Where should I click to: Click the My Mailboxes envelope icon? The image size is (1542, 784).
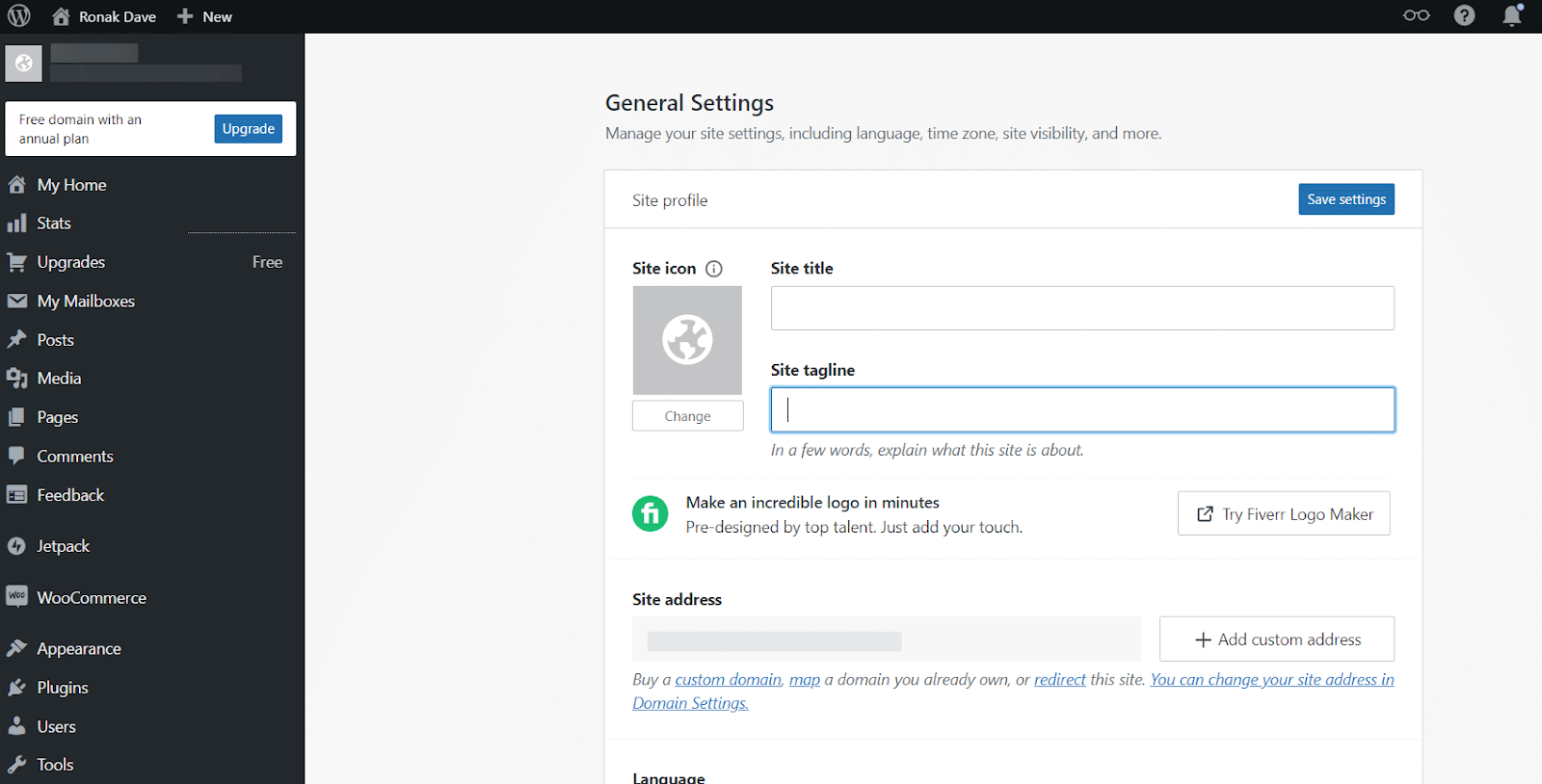pyautogui.click(x=16, y=301)
